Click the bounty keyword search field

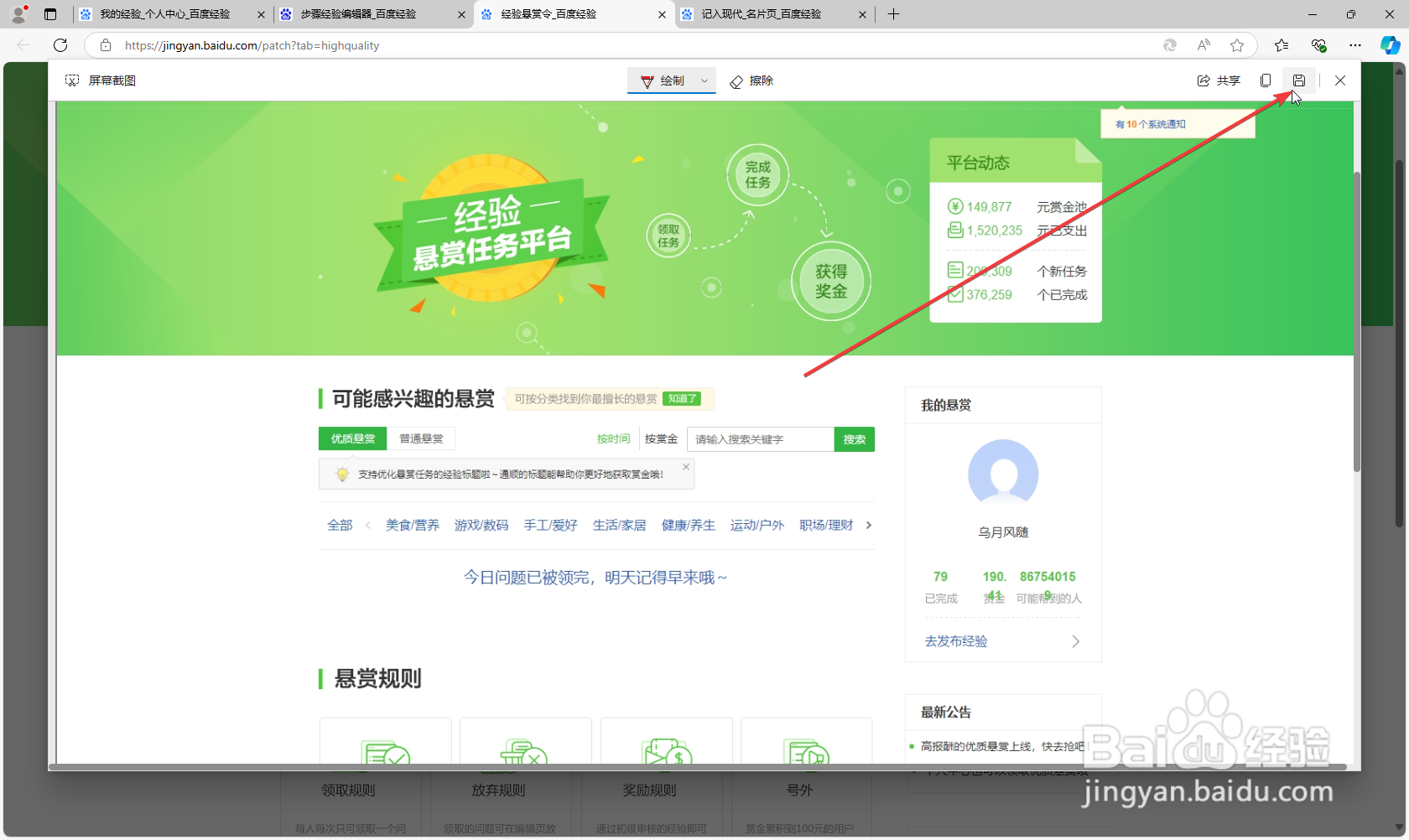(x=760, y=439)
